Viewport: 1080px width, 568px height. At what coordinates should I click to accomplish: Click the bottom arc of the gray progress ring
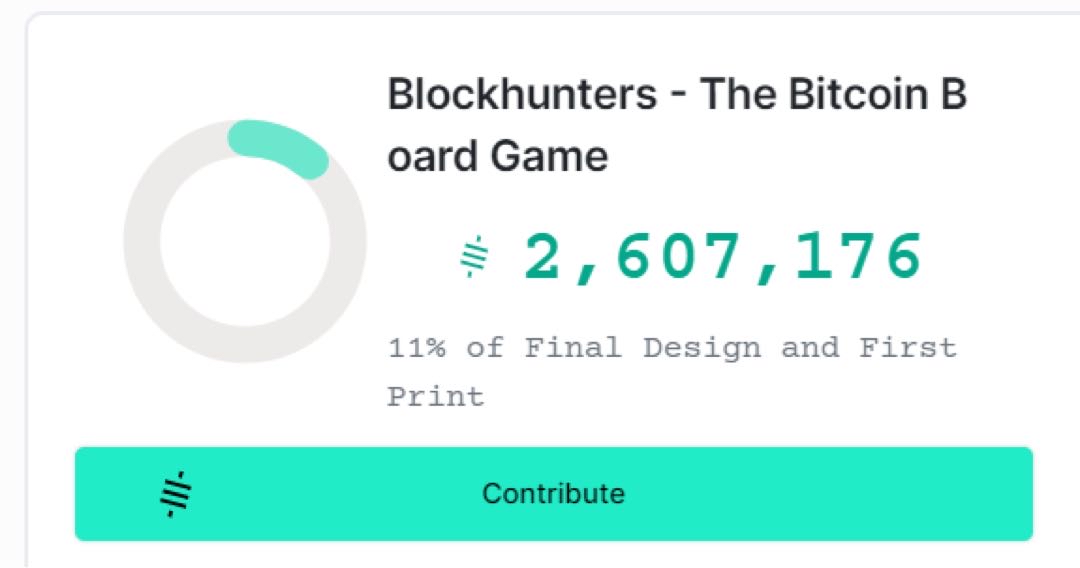pyautogui.click(x=245, y=343)
